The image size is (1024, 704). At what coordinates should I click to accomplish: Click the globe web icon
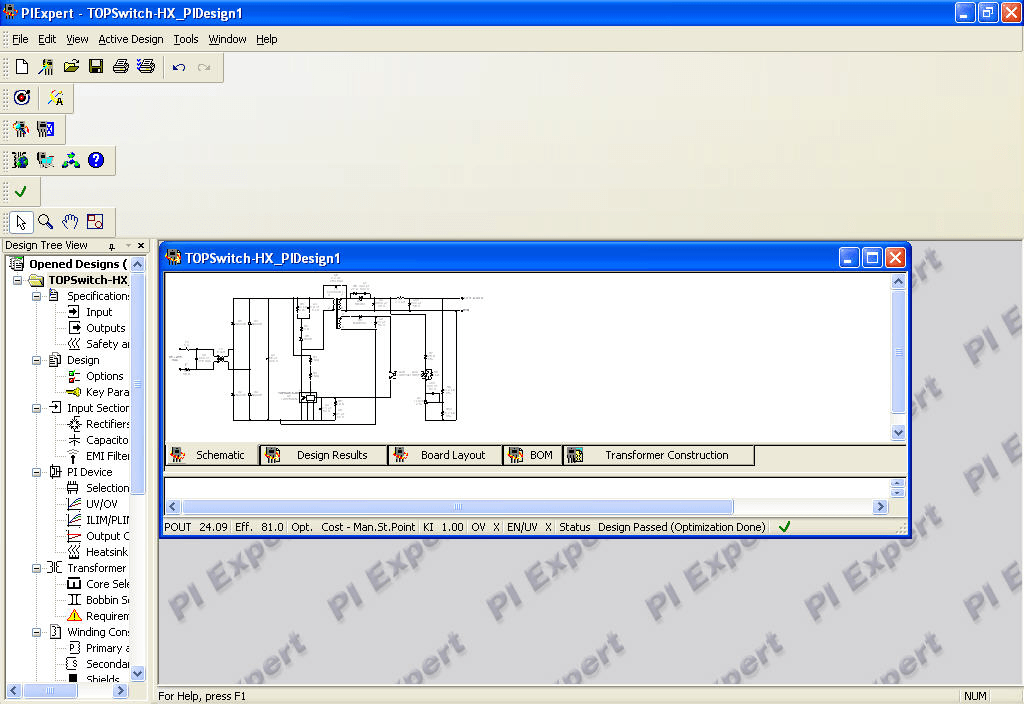22,160
